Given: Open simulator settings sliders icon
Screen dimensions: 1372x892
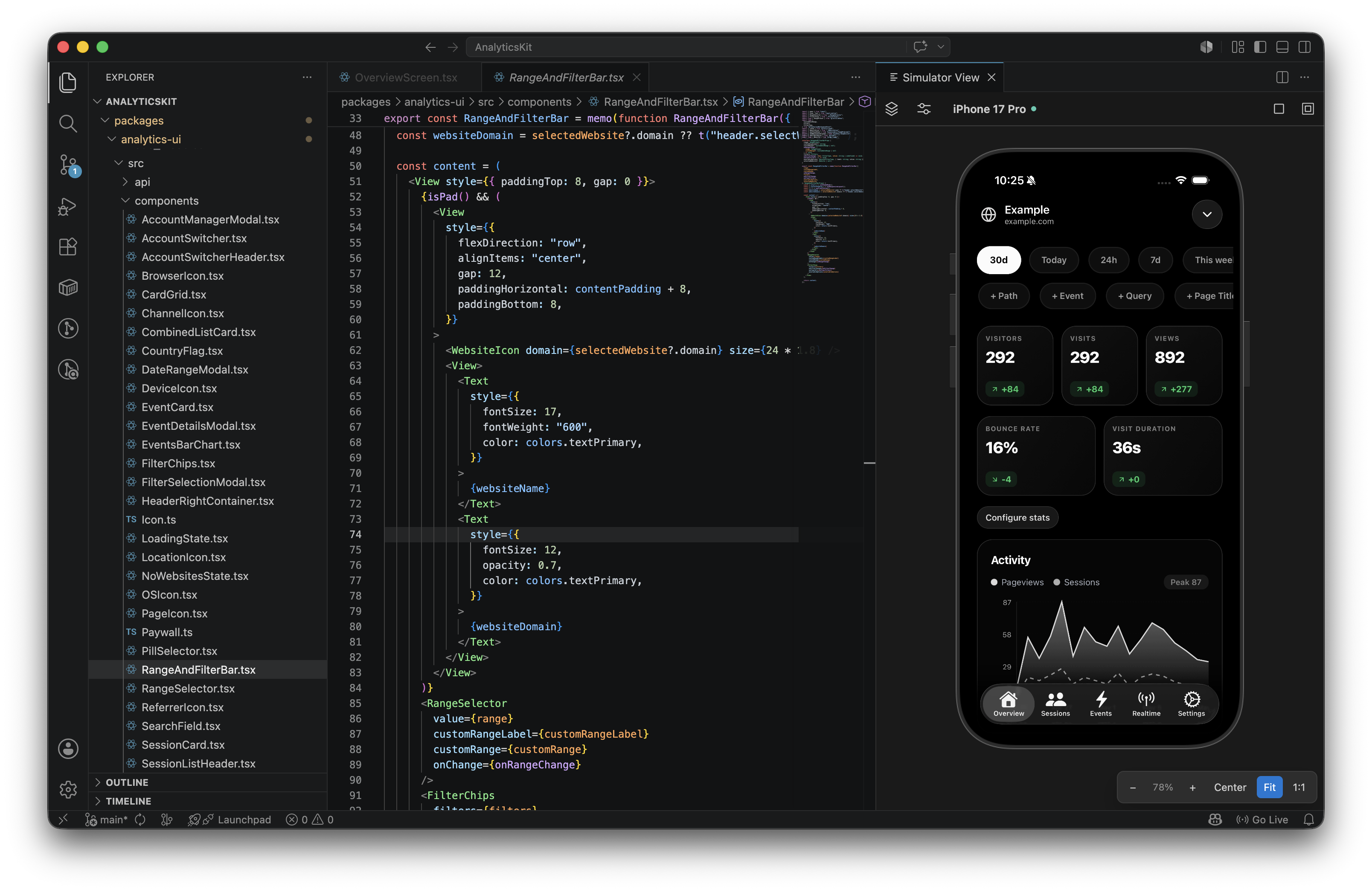Looking at the screenshot, I should (924, 109).
